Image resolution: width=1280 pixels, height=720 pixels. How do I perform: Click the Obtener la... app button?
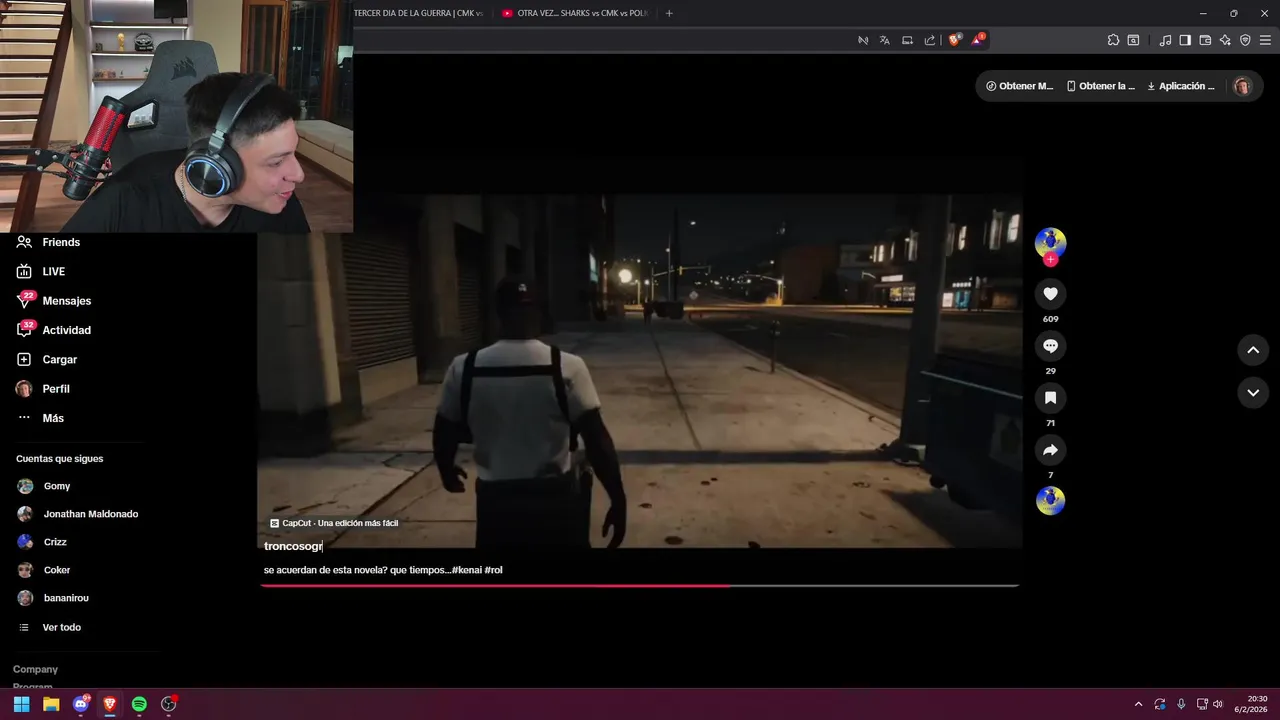pos(1100,86)
